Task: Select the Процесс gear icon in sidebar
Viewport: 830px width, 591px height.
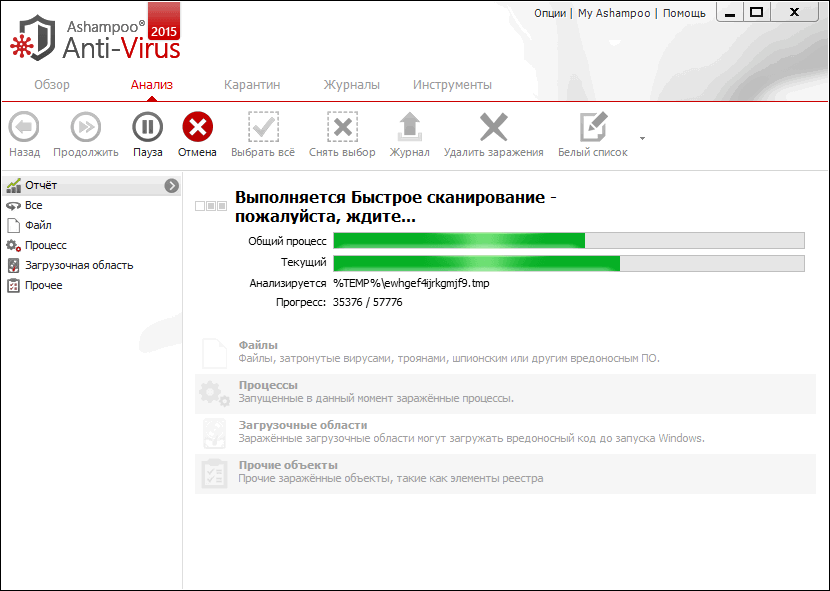Action: point(44,245)
